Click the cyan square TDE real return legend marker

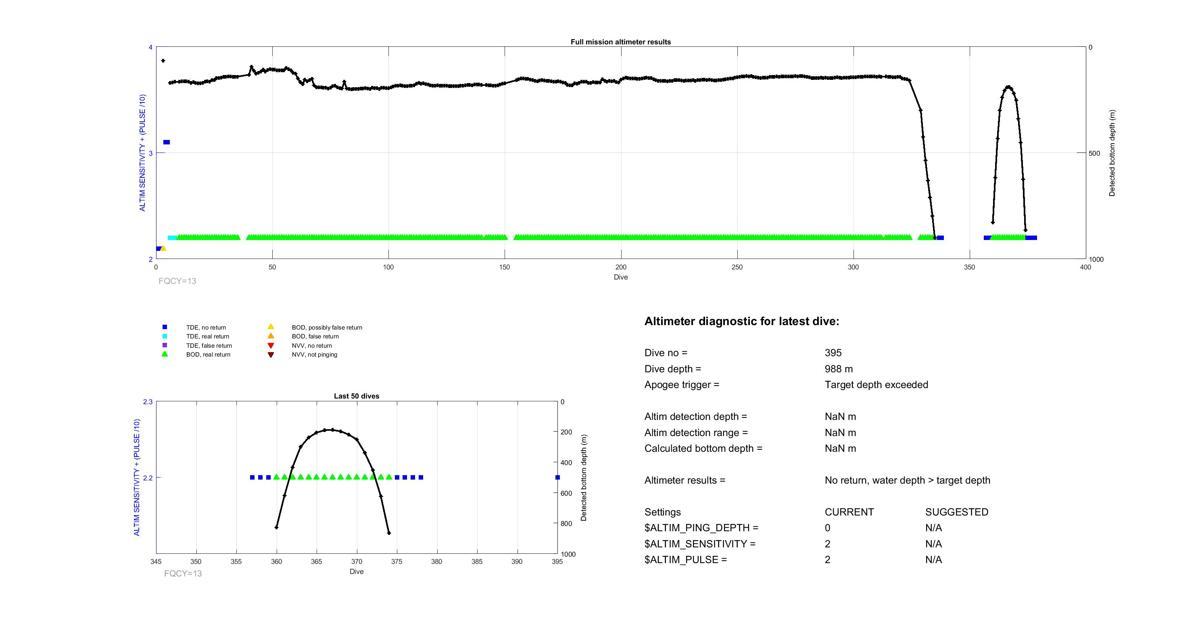coord(165,336)
